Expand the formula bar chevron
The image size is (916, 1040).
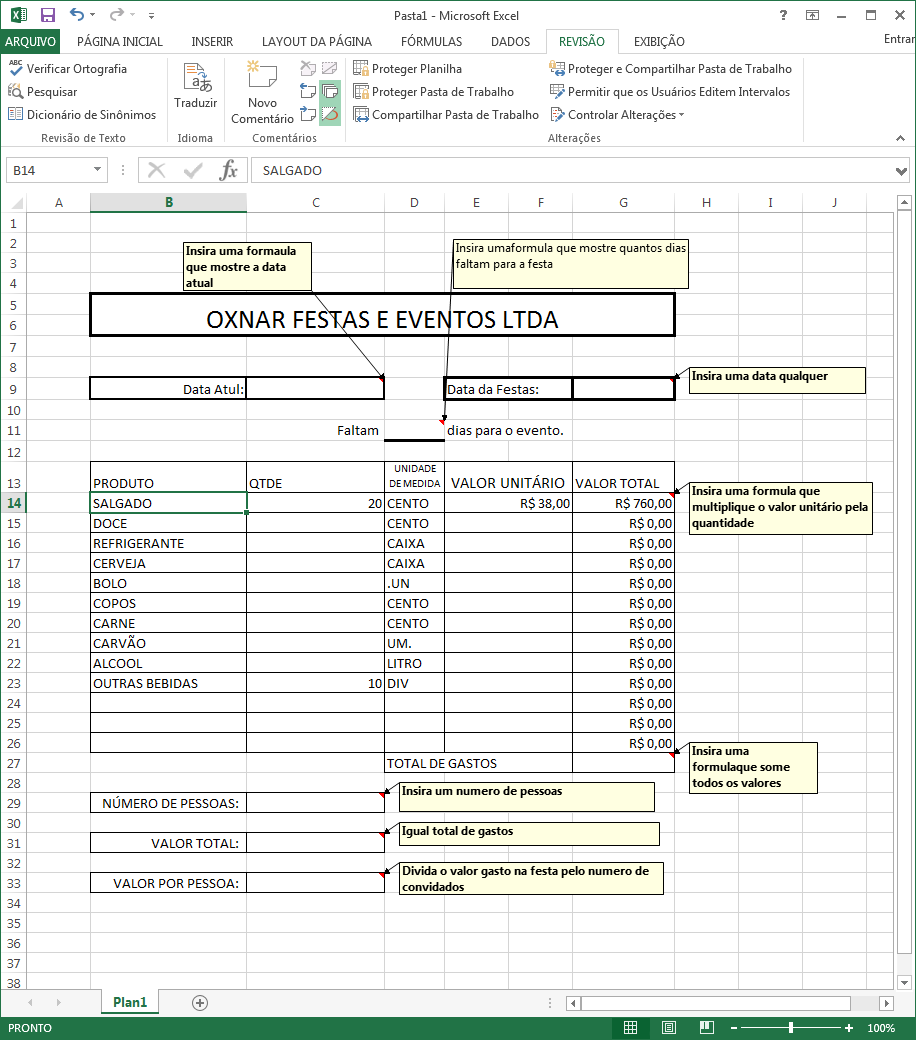pyautogui.click(x=901, y=171)
